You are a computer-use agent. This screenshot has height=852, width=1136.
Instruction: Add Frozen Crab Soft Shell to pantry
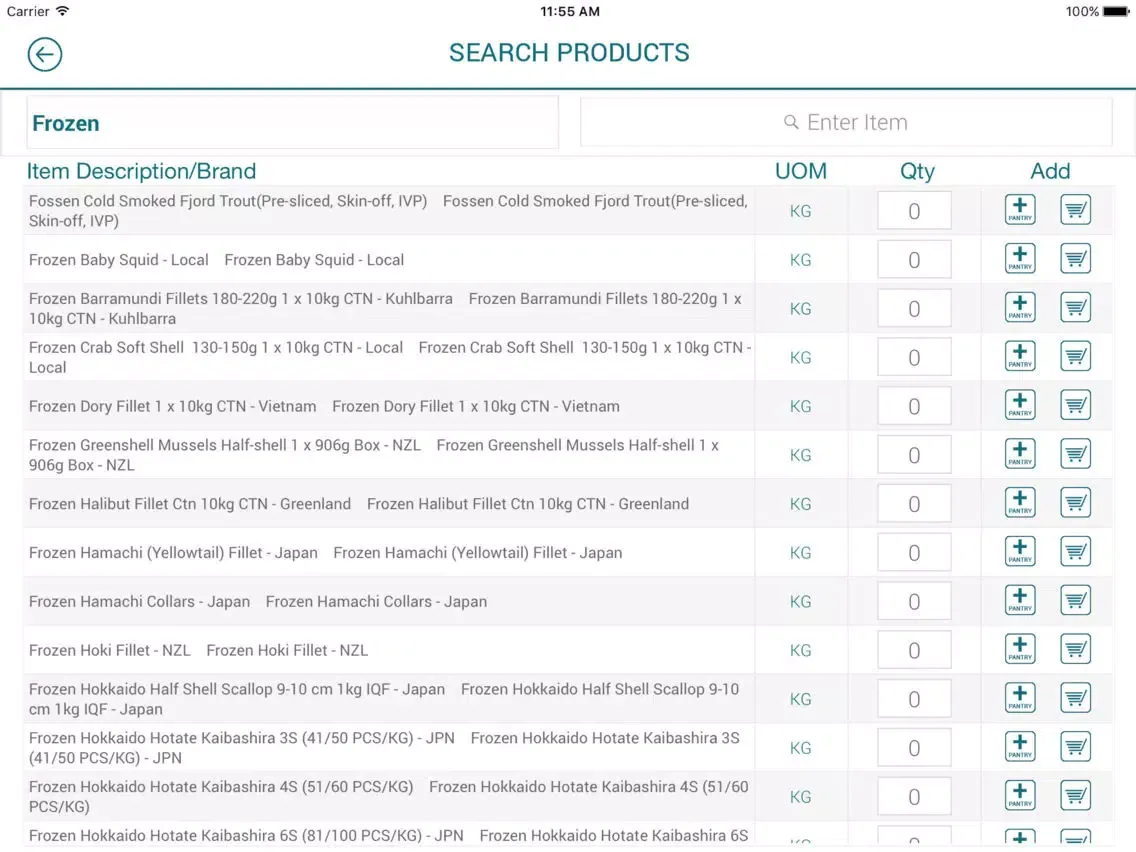(1020, 356)
